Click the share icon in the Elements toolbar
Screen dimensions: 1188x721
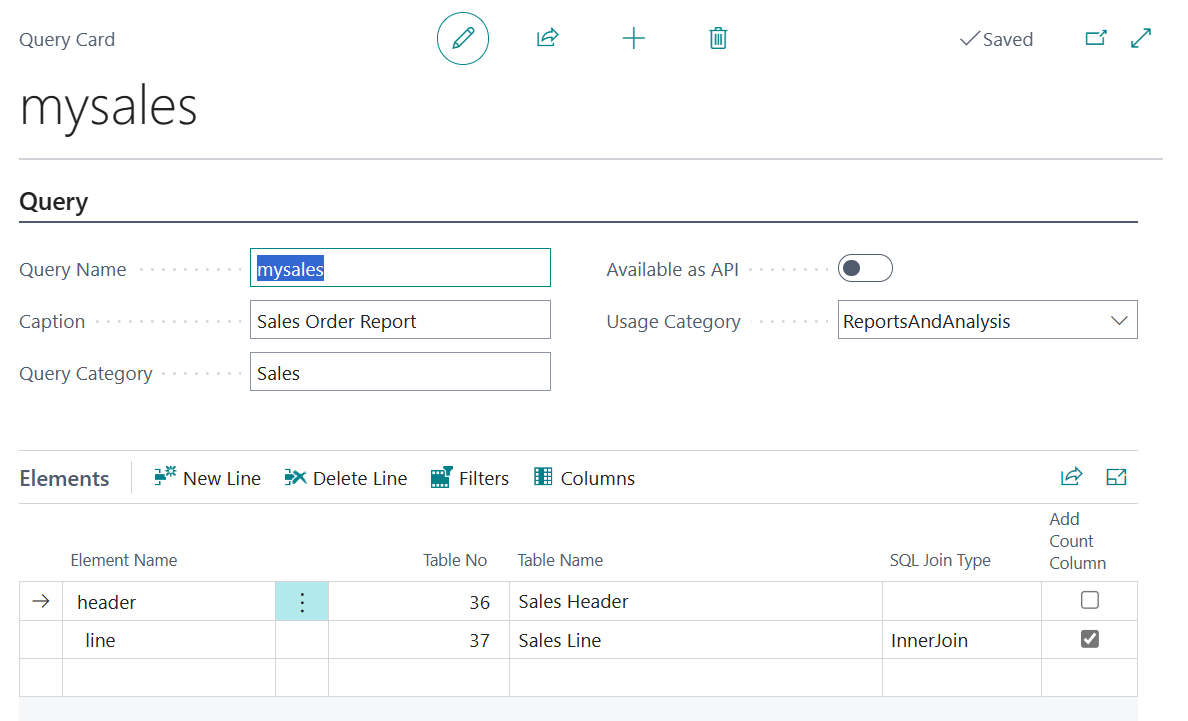pyautogui.click(x=1071, y=477)
